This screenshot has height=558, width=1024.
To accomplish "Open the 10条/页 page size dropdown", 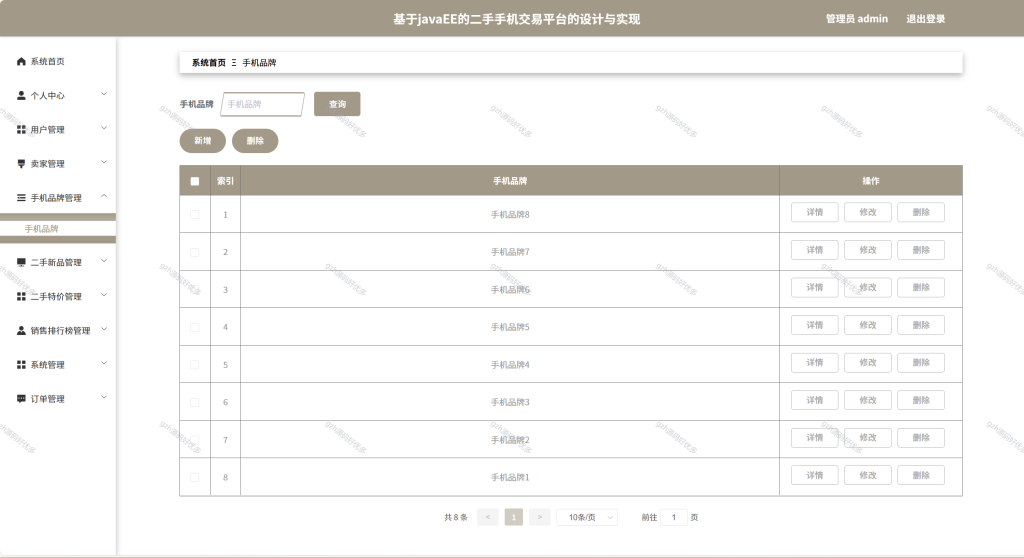I will point(587,517).
